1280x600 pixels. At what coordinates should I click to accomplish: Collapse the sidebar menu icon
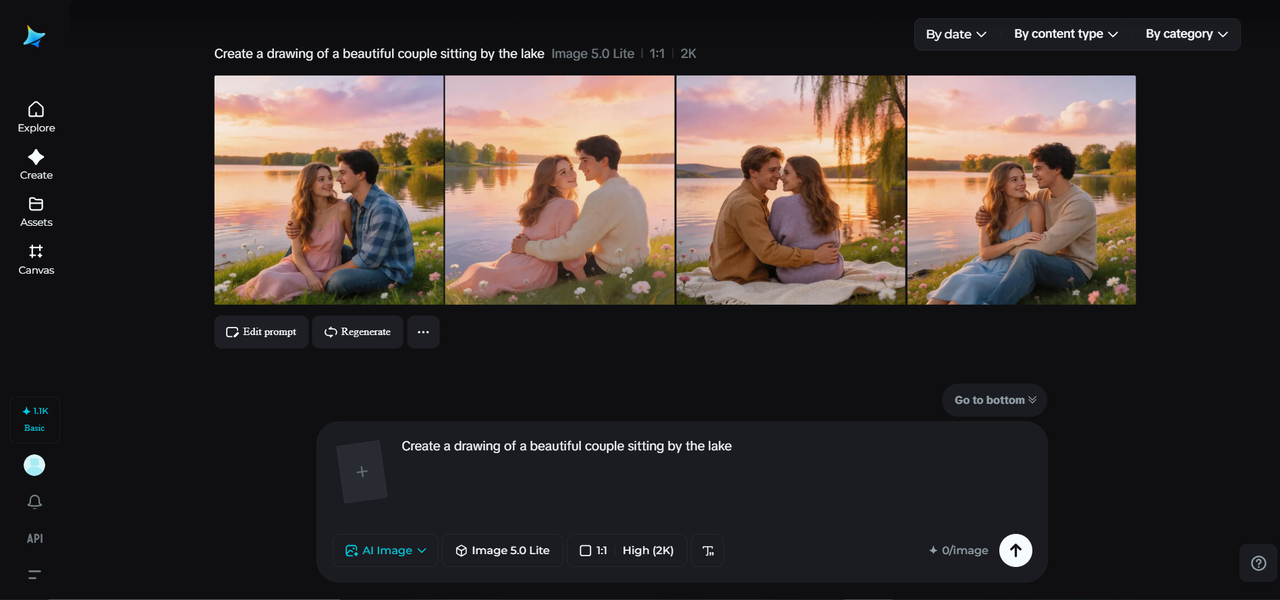pos(35,575)
